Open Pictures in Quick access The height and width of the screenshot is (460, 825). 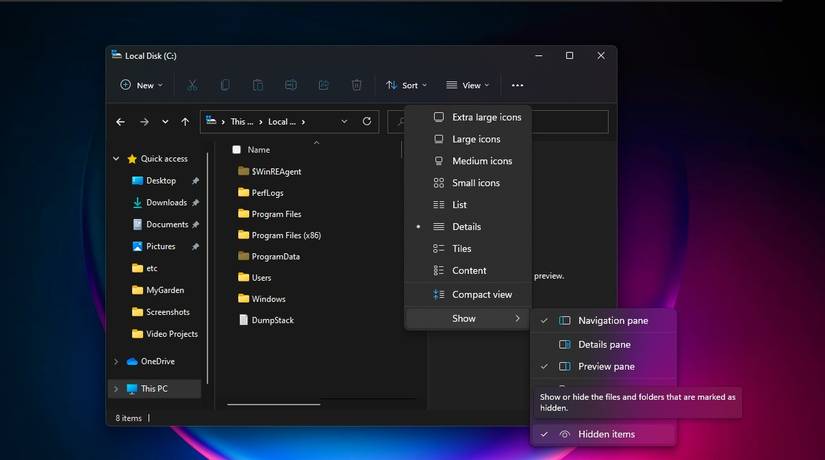(x=160, y=246)
